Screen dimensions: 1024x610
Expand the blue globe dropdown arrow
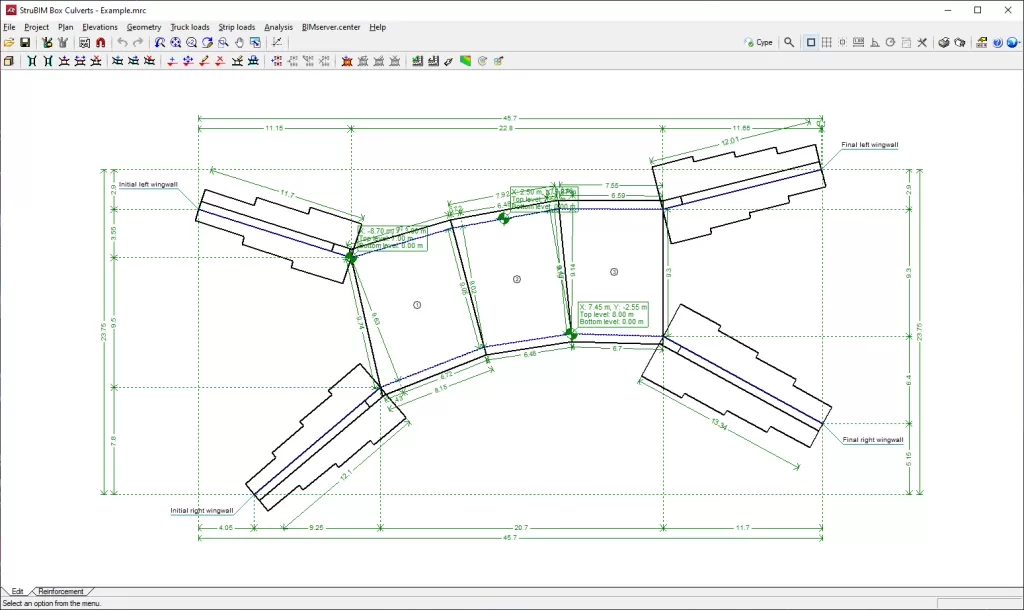point(1017,43)
